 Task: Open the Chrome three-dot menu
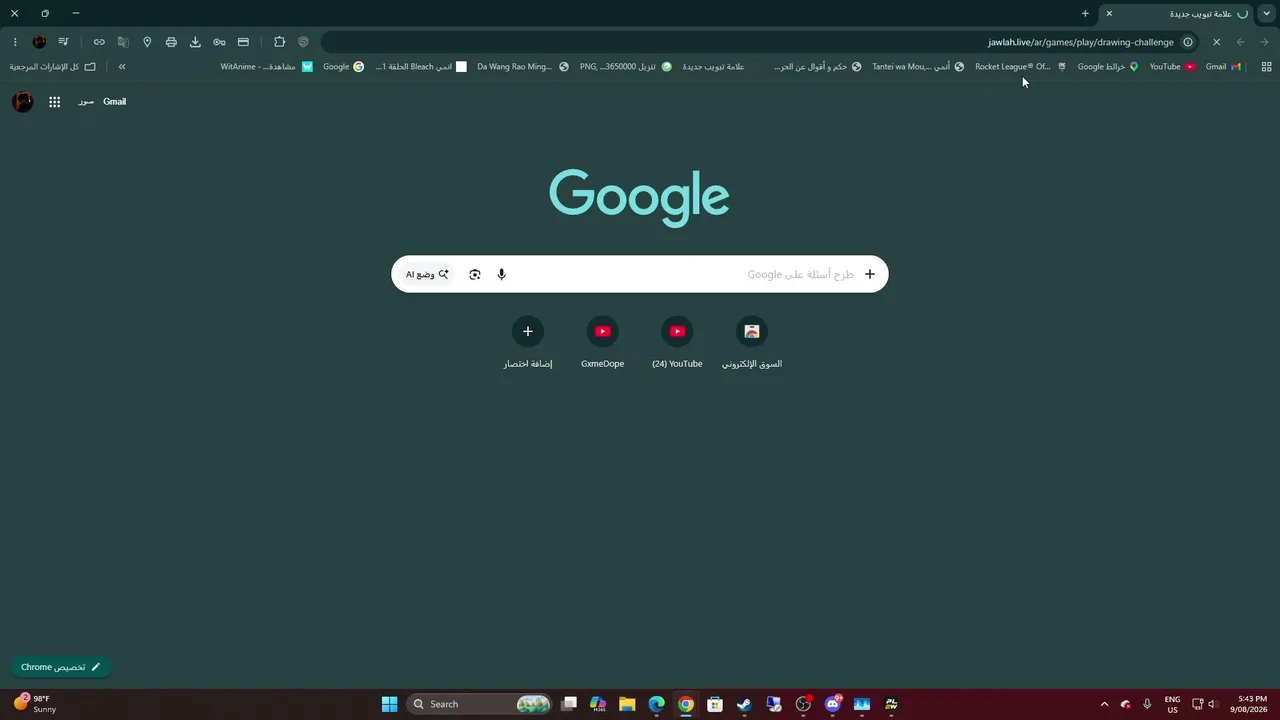[15, 42]
